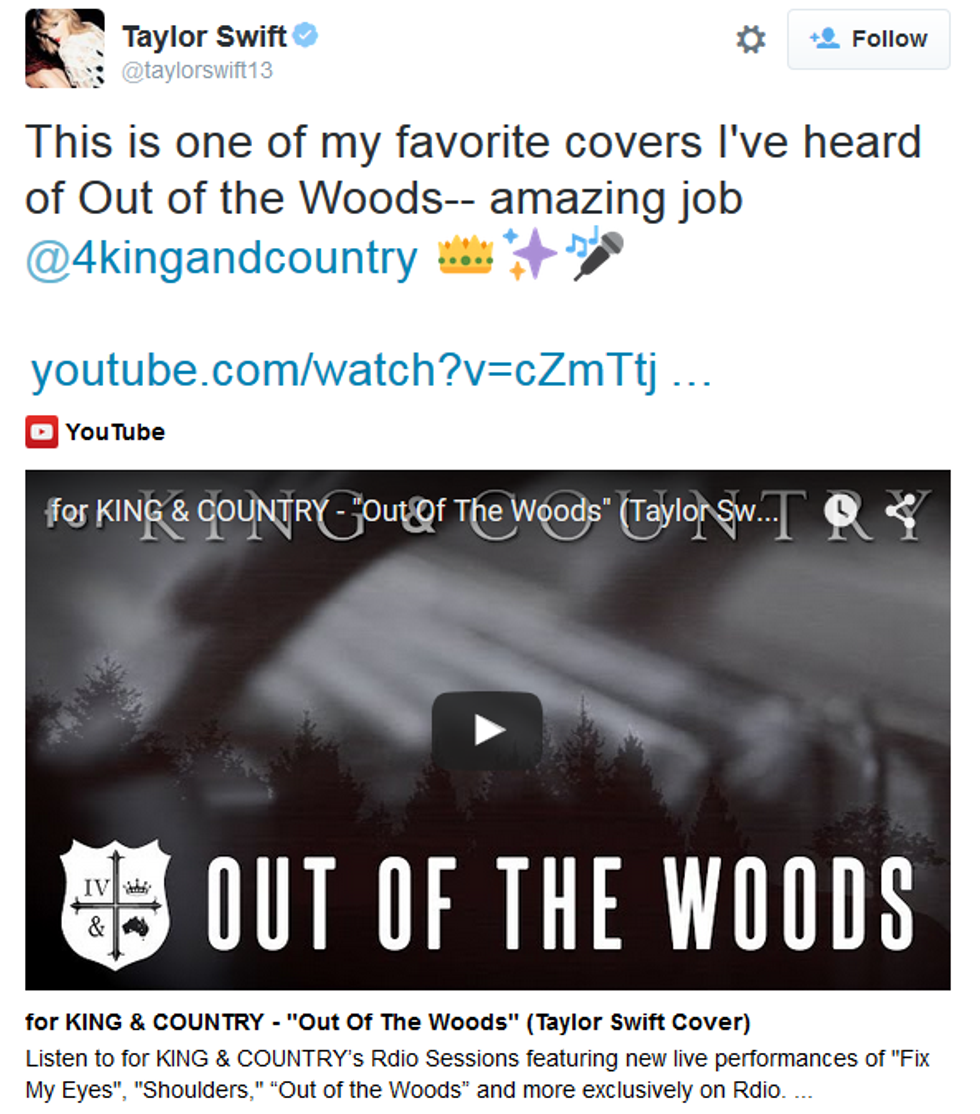
Task: Open the @4kingandcountry mention
Action: [x=222, y=258]
